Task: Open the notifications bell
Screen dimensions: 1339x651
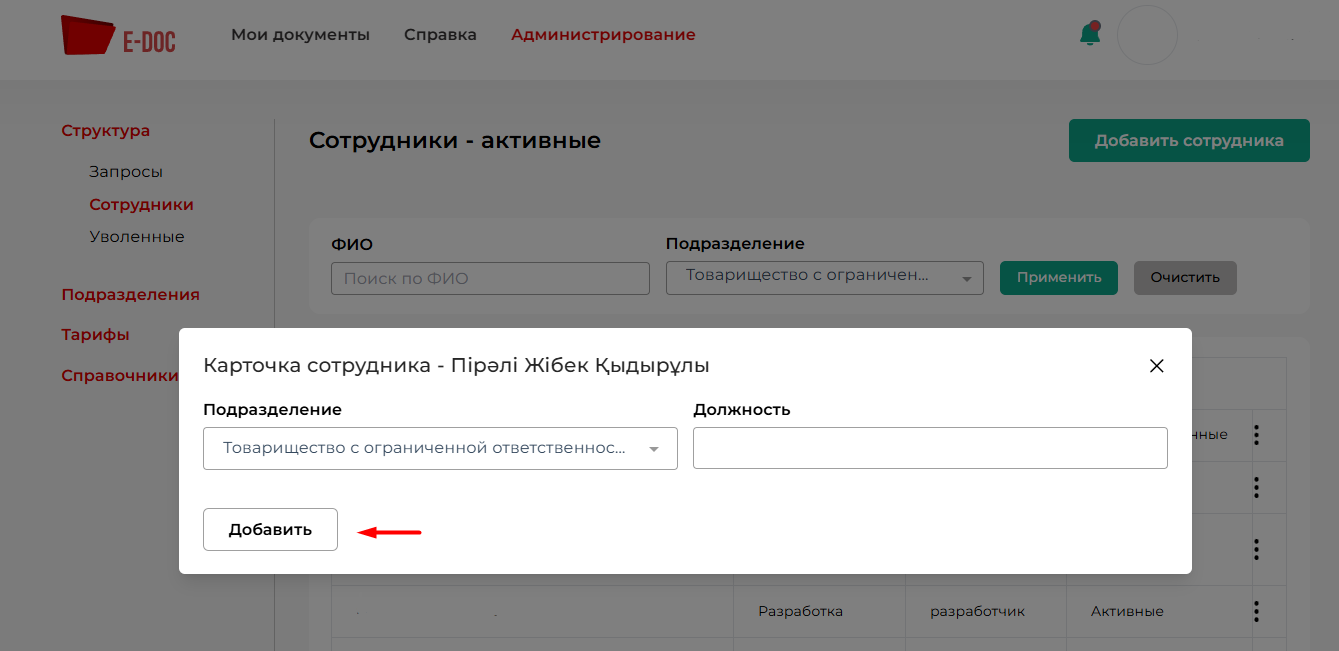Action: click(1089, 34)
